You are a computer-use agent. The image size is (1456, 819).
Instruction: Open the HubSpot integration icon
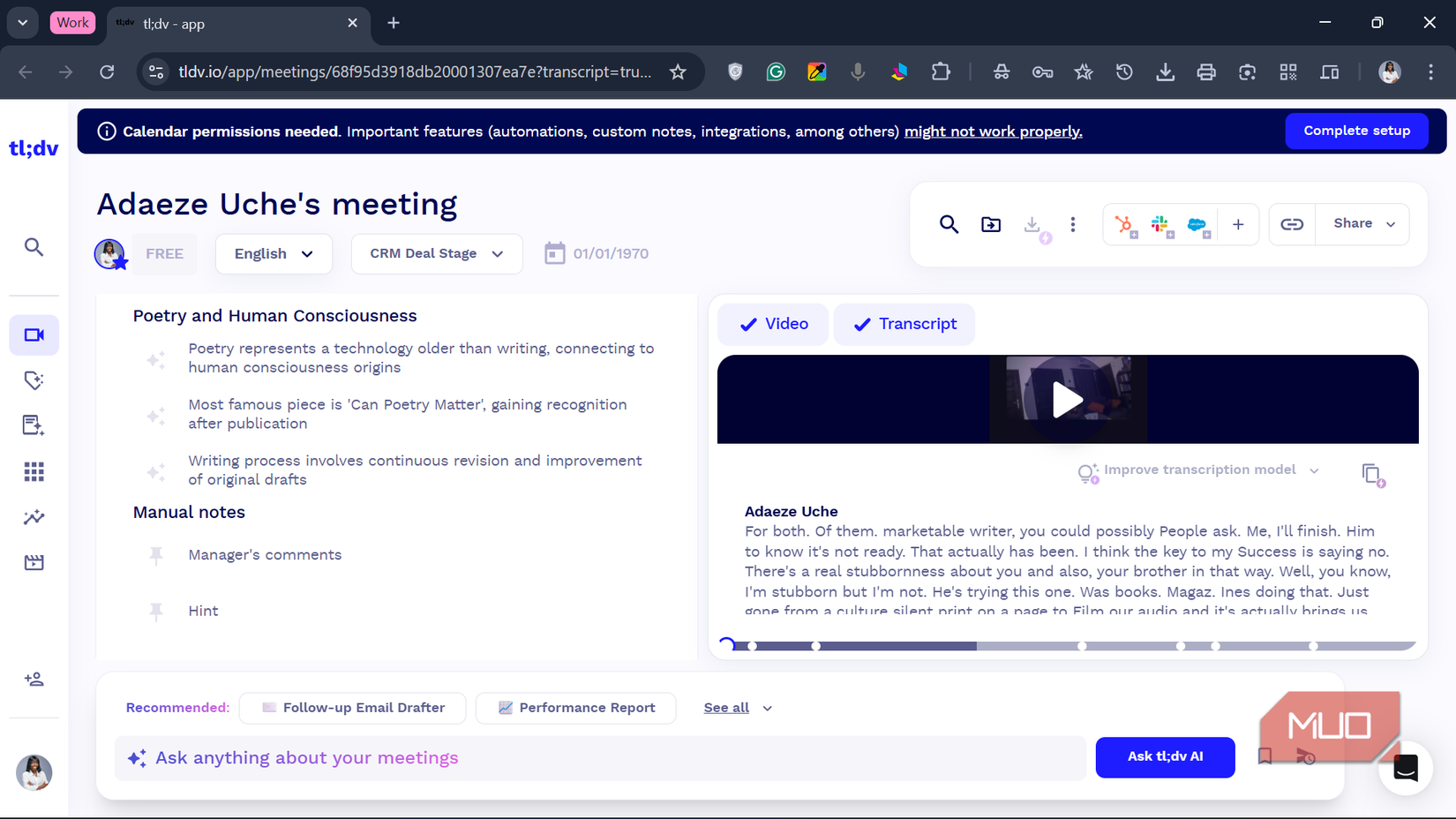click(1125, 224)
